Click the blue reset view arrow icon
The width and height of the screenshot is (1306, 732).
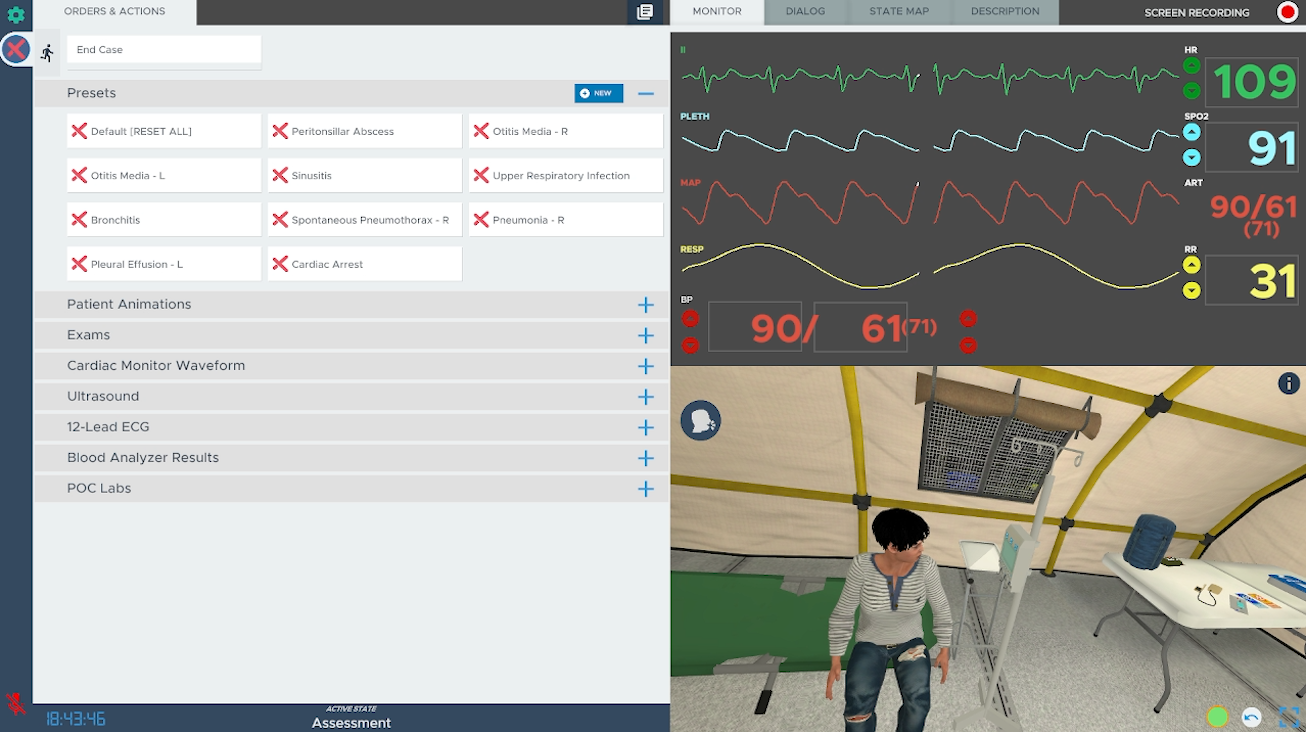coord(1251,717)
